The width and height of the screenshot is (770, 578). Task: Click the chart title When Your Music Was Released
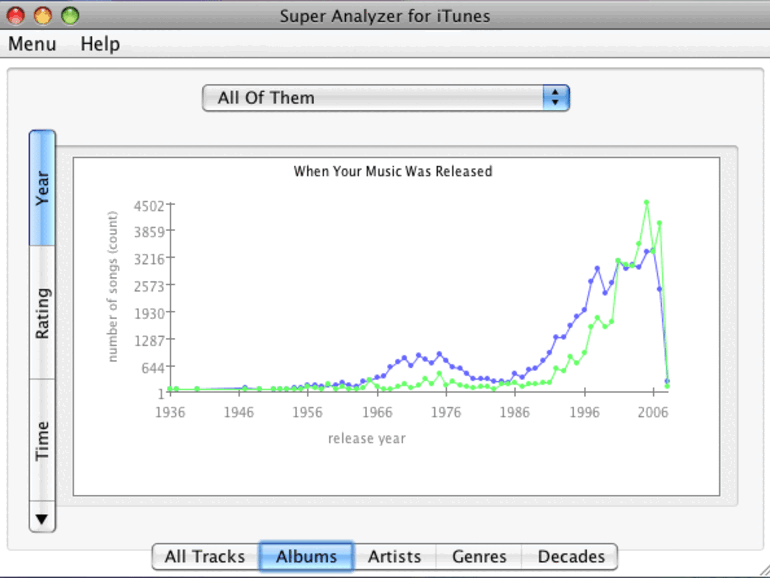393,171
